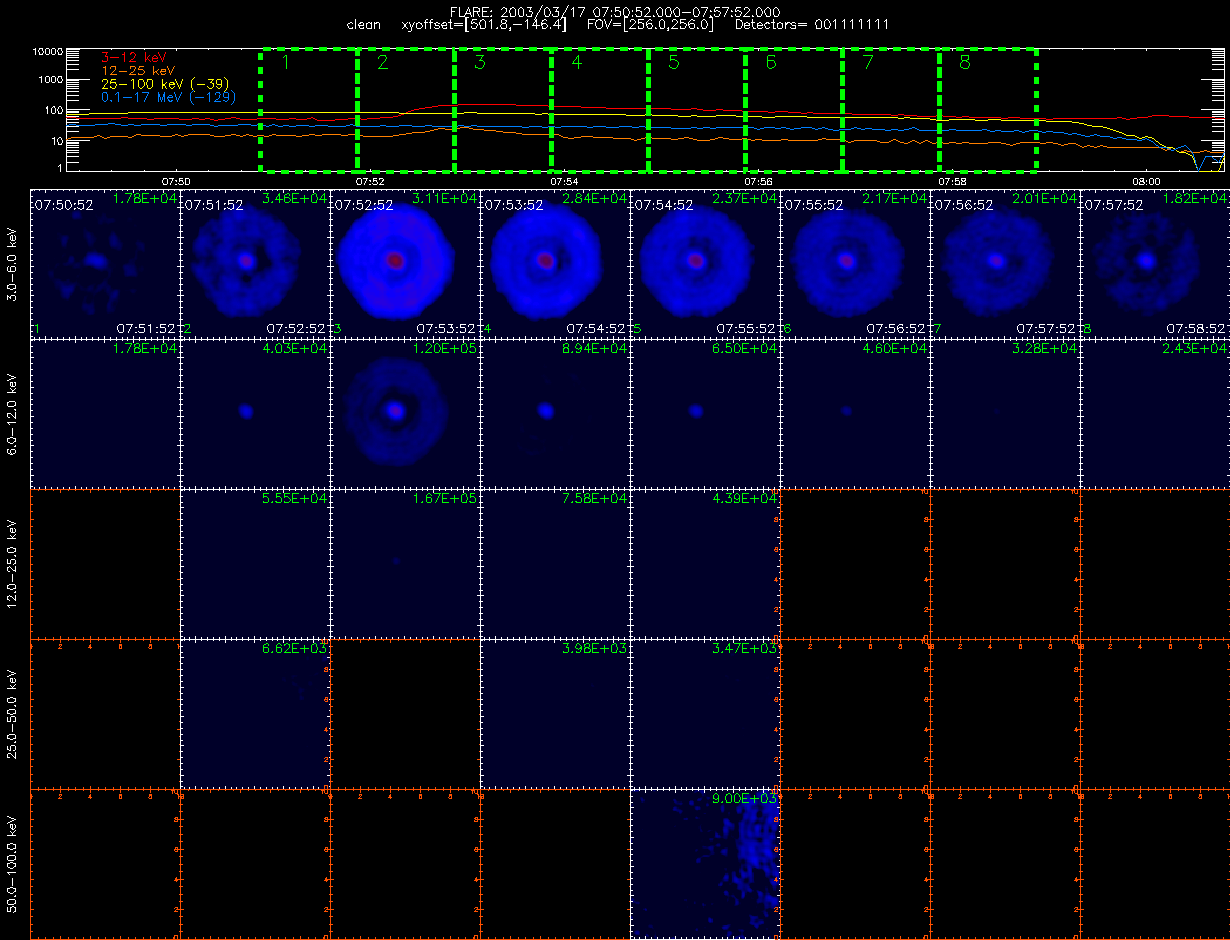1230x940 pixels.
Task: Pick the 3.0-6.0 keV image starting 07:54:52
Action: [x=705, y=263]
